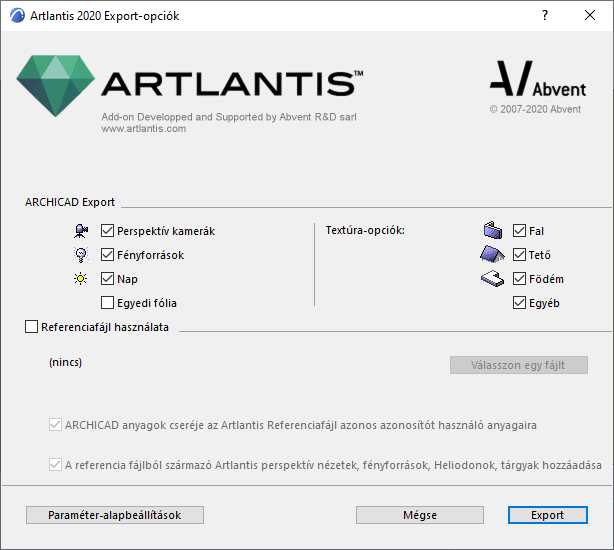The height and width of the screenshot is (550, 614).
Task: Click the Mégse button
Action: point(420,515)
